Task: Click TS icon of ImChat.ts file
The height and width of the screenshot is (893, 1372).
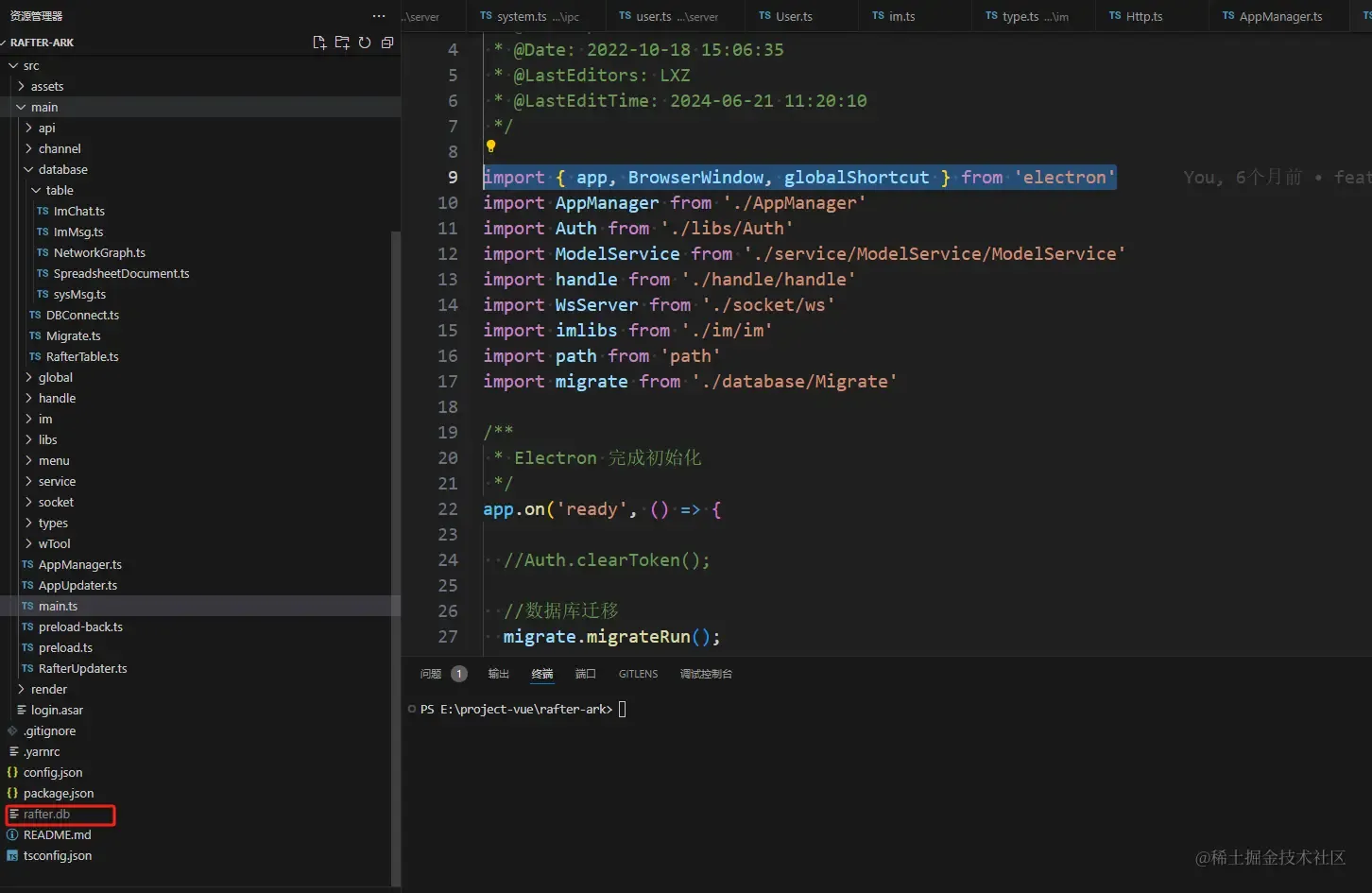Action: [x=43, y=211]
